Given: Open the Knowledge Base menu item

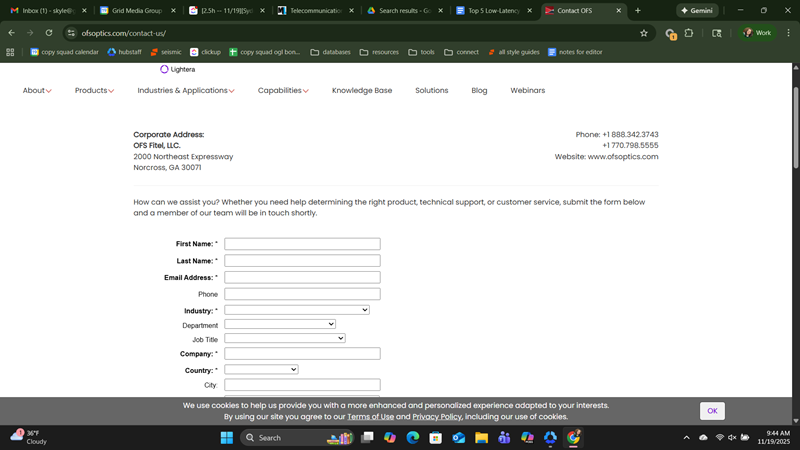Looking at the screenshot, I should (362, 90).
